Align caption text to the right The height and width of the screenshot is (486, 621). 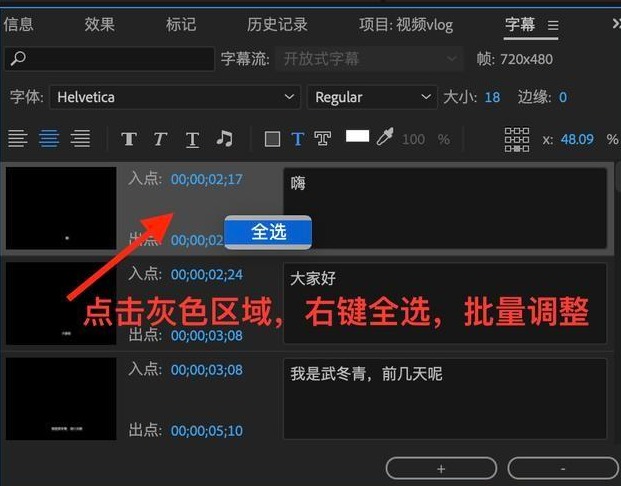[80, 139]
